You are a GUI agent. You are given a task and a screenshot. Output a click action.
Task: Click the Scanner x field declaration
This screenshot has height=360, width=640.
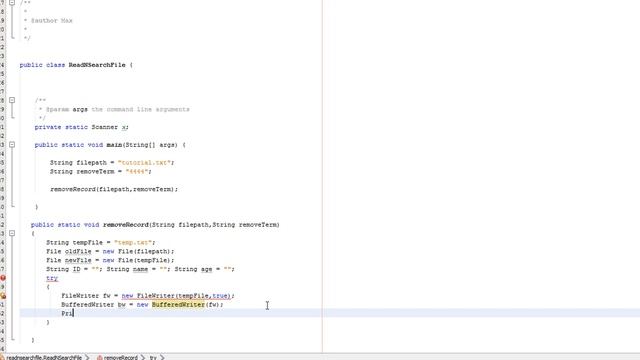[x=81, y=127]
